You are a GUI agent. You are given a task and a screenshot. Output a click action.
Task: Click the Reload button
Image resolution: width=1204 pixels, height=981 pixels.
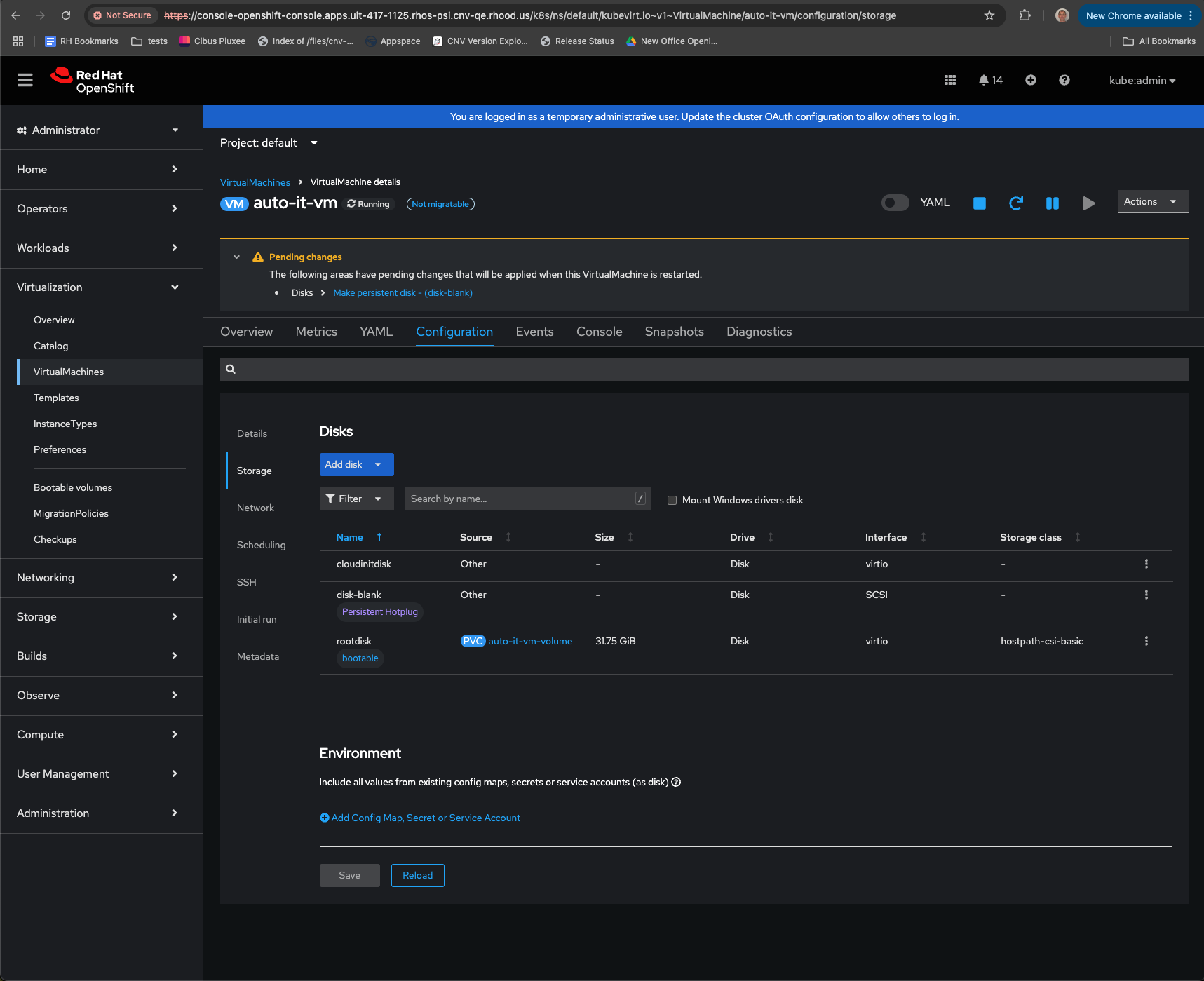(x=417, y=875)
